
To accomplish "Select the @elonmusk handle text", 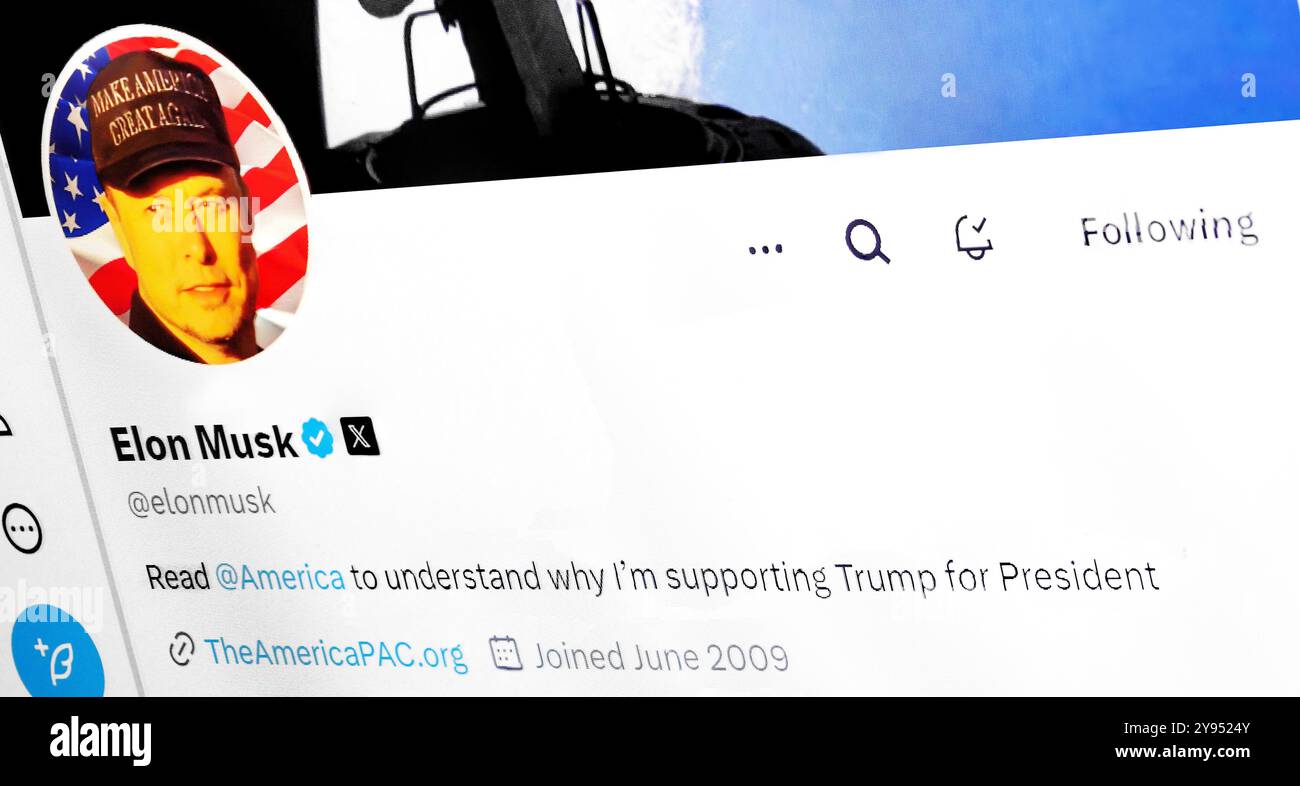I will pyautogui.click(x=201, y=503).
